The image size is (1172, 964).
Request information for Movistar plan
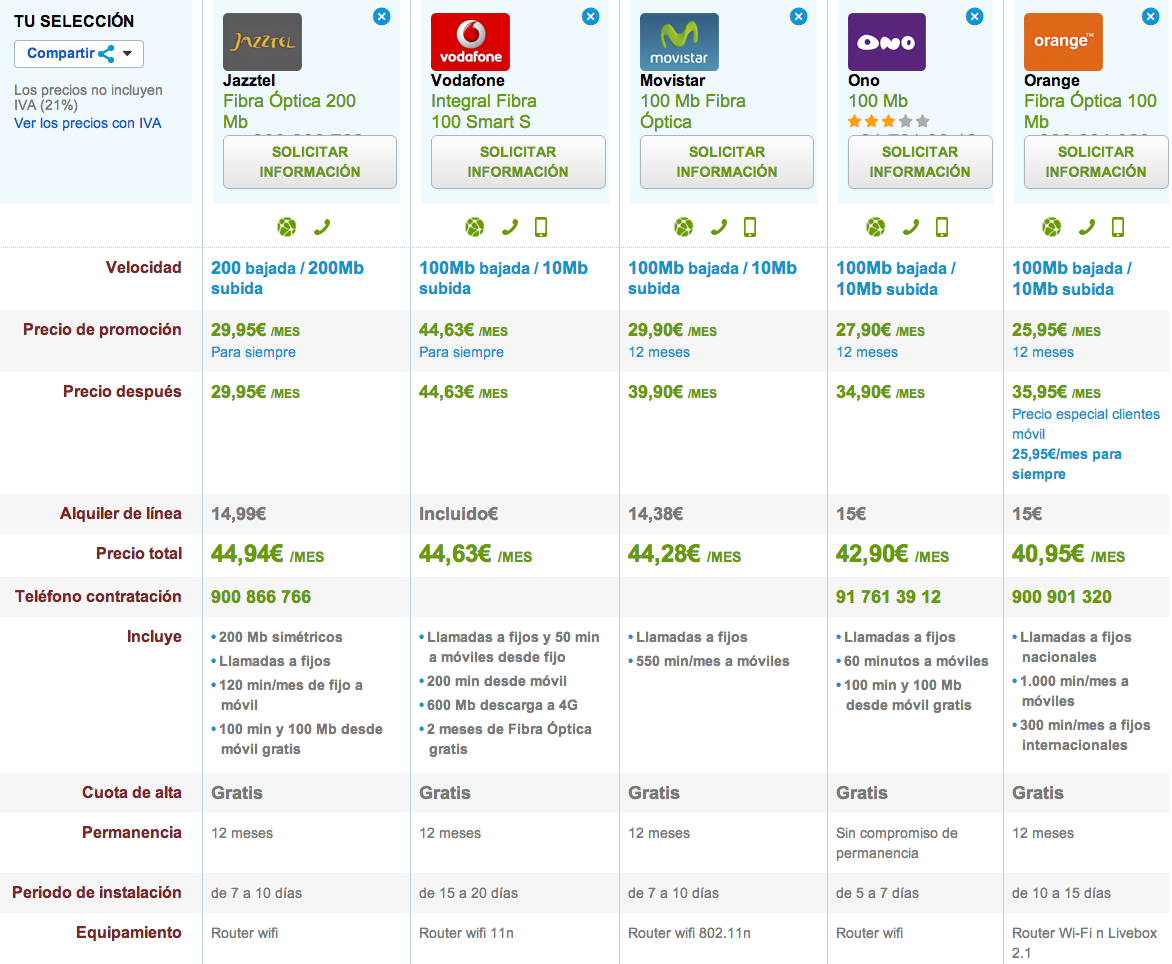click(x=727, y=161)
